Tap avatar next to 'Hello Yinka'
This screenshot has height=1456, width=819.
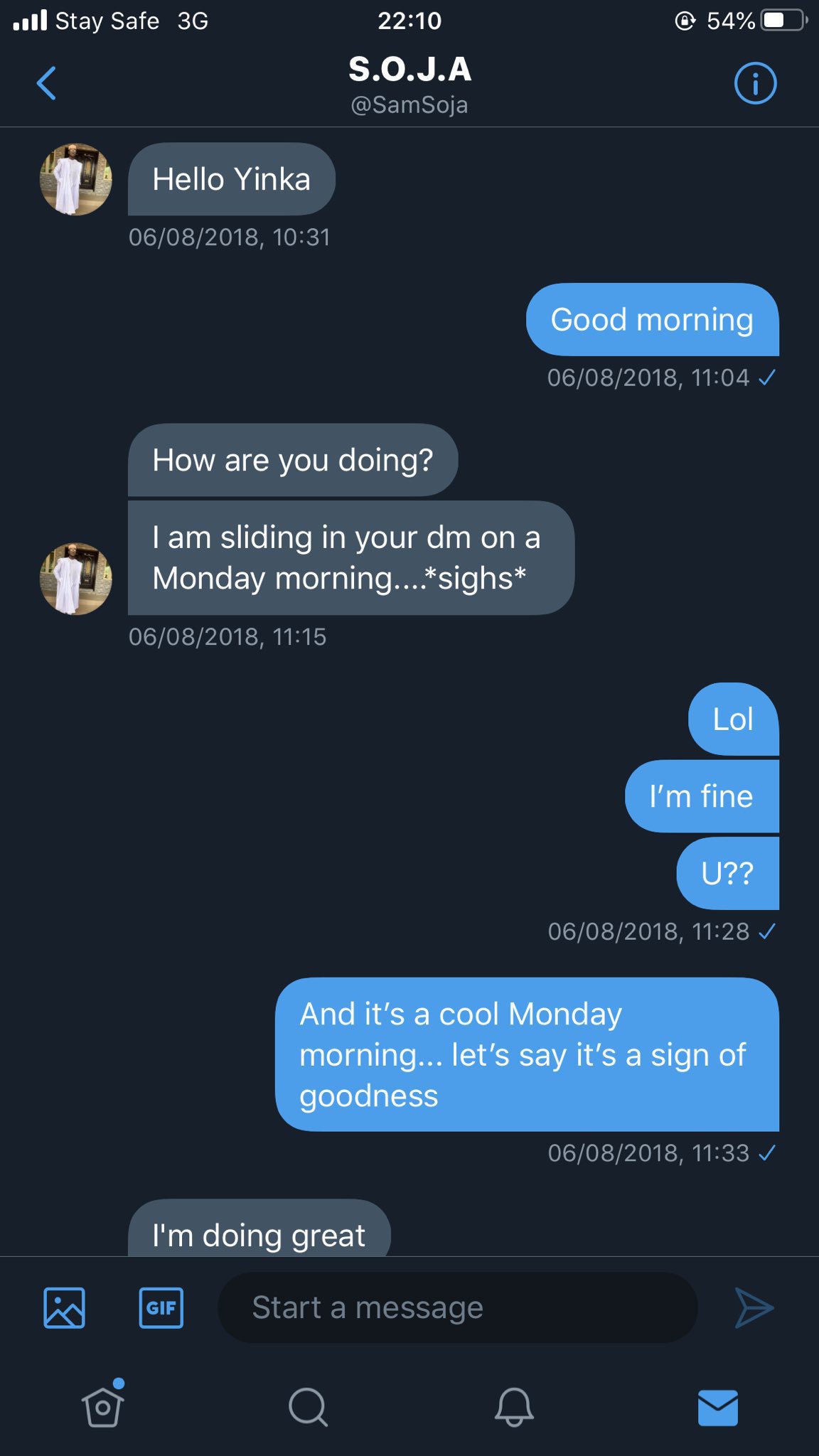click(x=75, y=179)
